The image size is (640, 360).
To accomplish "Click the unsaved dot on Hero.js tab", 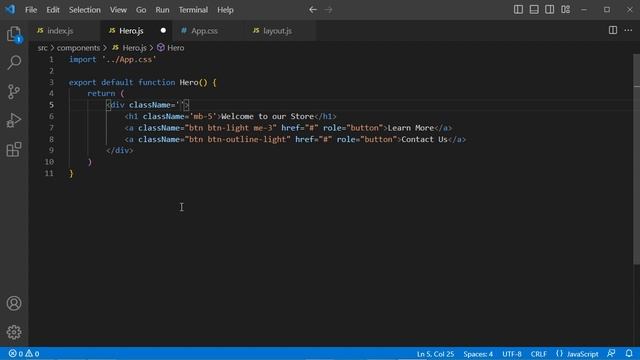I will click(163, 31).
